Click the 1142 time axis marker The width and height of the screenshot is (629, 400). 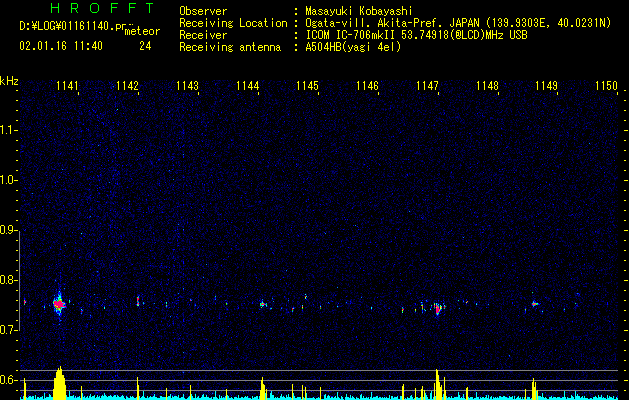127,85
